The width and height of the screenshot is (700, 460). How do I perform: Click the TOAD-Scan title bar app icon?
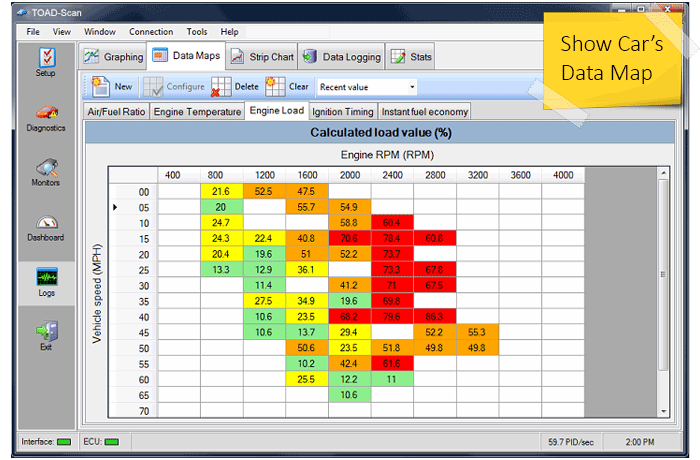pos(22,13)
